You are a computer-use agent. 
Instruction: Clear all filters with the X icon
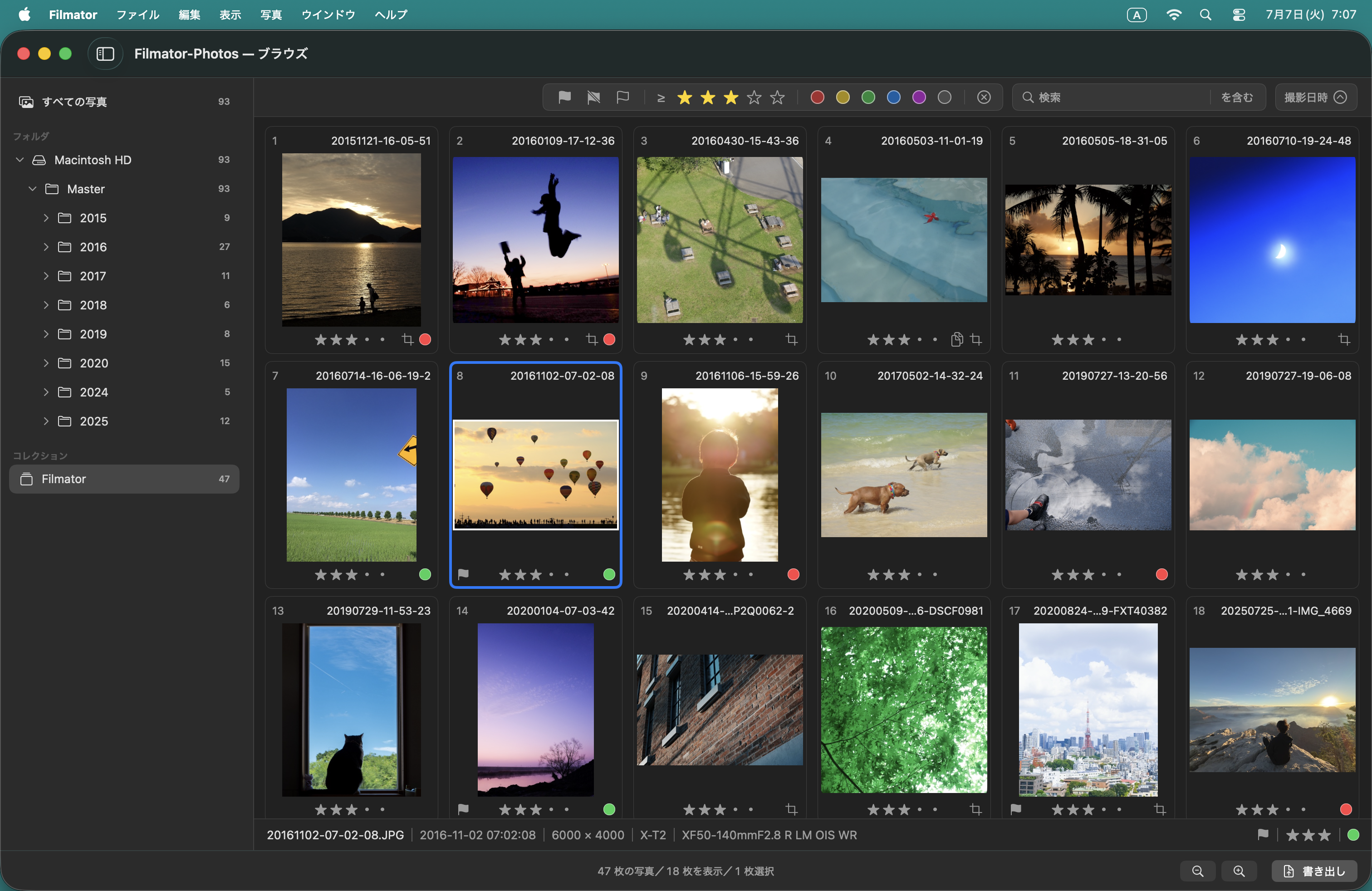(984, 97)
